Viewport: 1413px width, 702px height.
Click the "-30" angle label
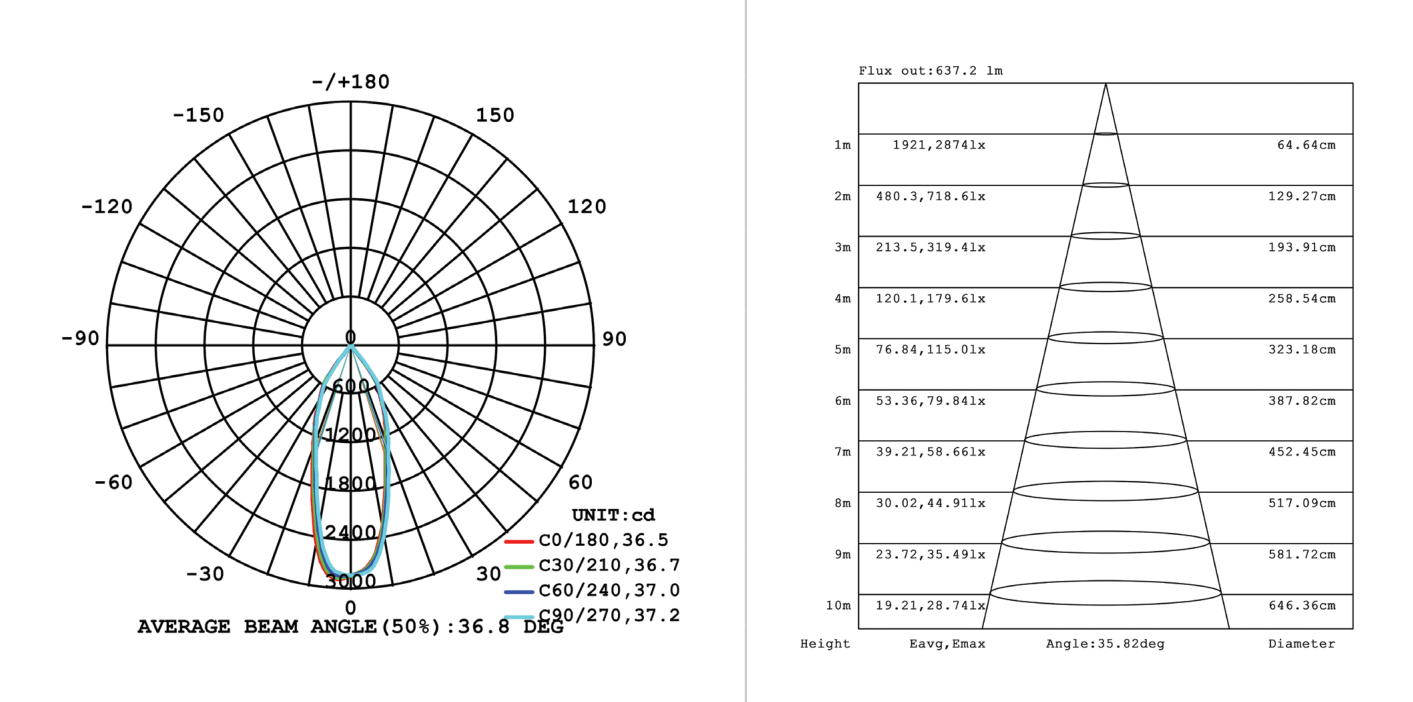(x=205, y=575)
